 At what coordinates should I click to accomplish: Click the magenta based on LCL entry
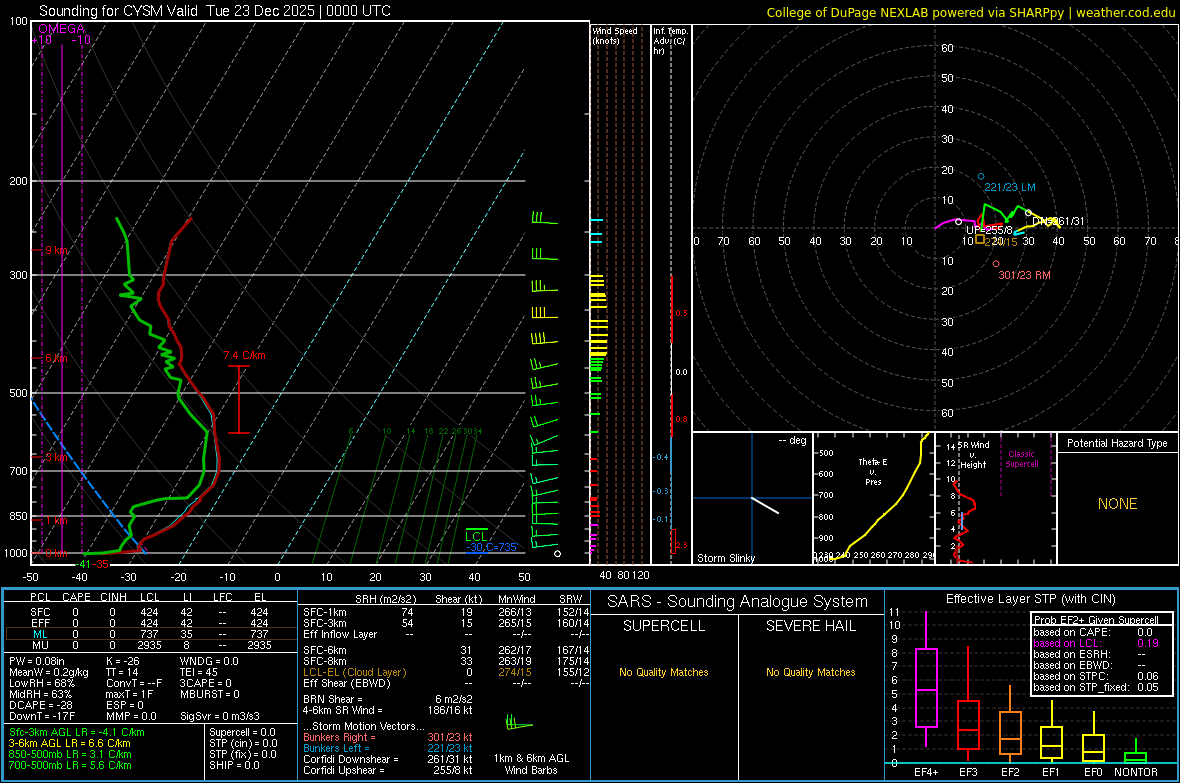point(1096,643)
